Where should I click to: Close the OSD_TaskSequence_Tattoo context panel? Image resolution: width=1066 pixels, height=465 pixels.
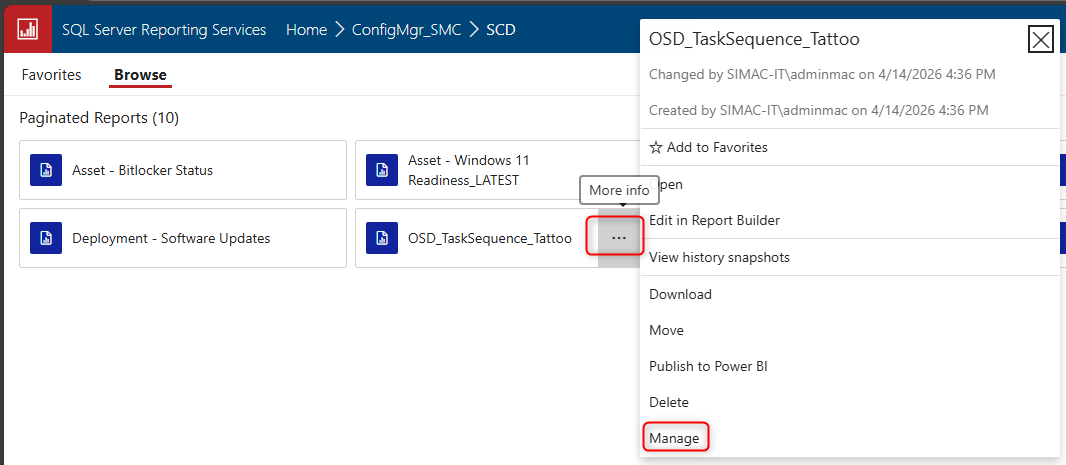(x=1041, y=41)
